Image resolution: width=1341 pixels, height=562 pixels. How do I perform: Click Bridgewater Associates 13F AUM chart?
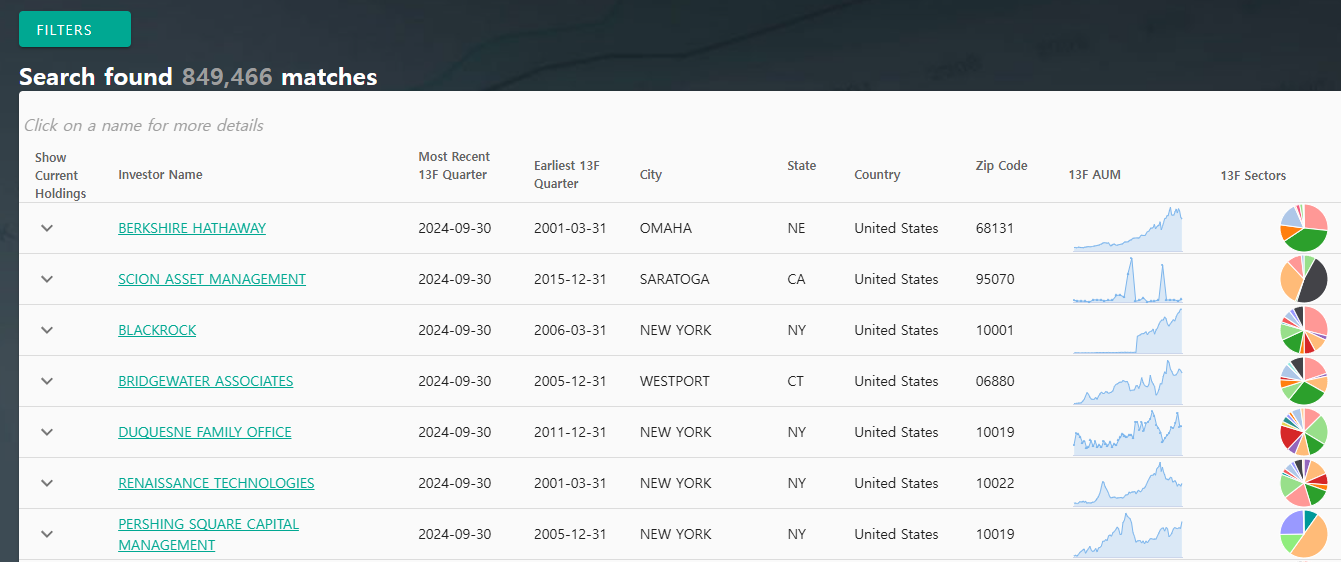(x=1128, y=381)
